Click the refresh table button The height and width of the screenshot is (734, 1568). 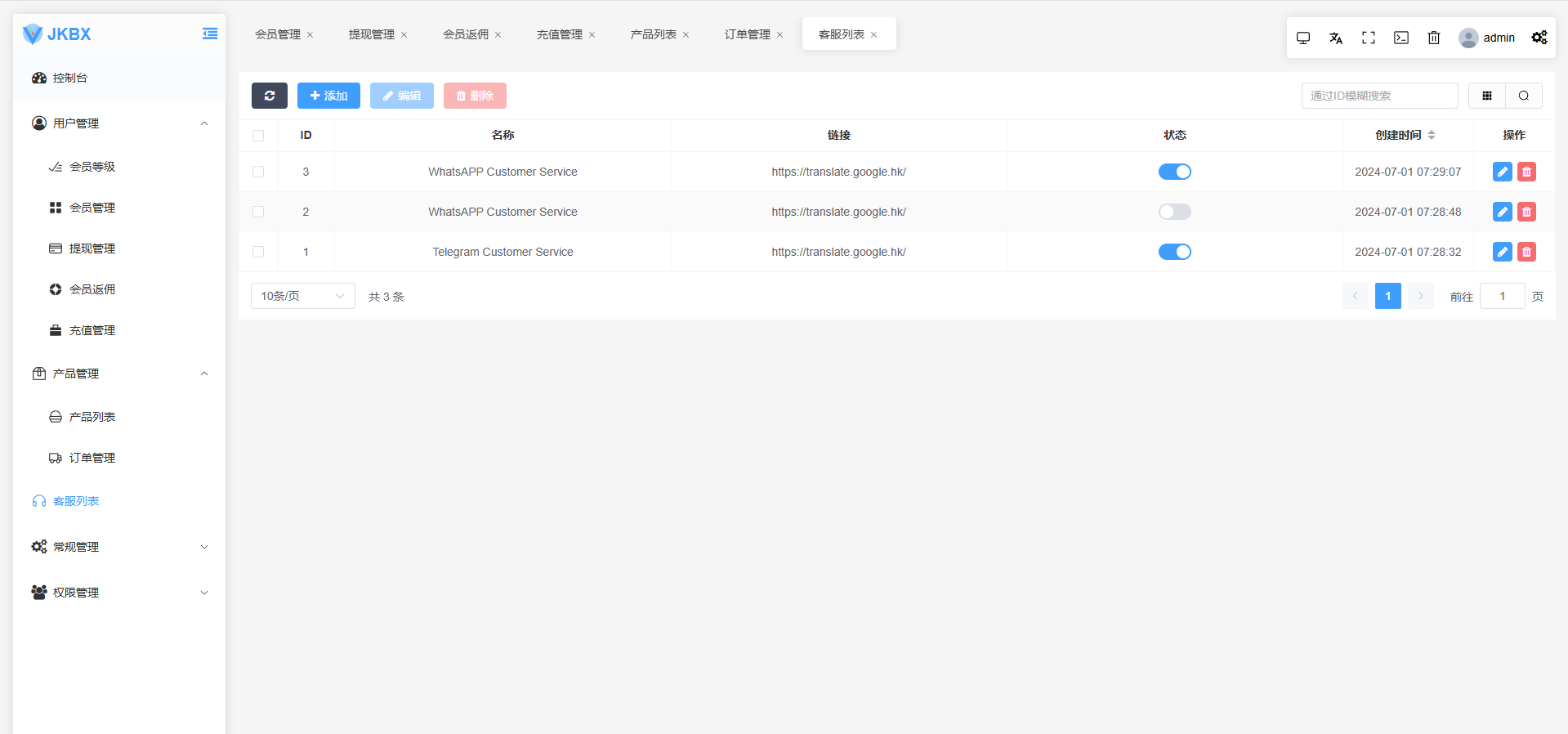270,96
